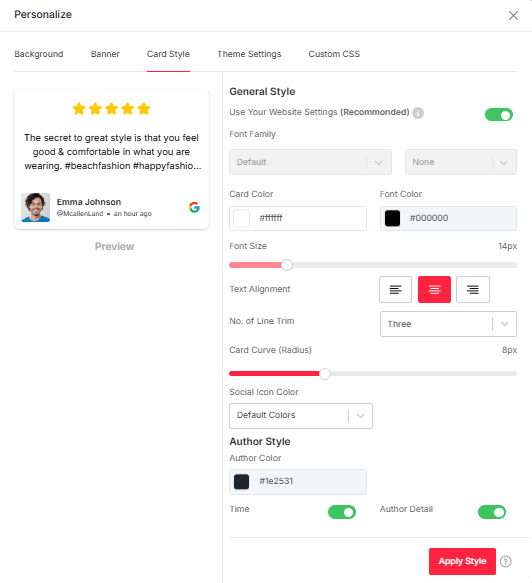Click the 'an hour ago' timestamp

click(133, 214)
